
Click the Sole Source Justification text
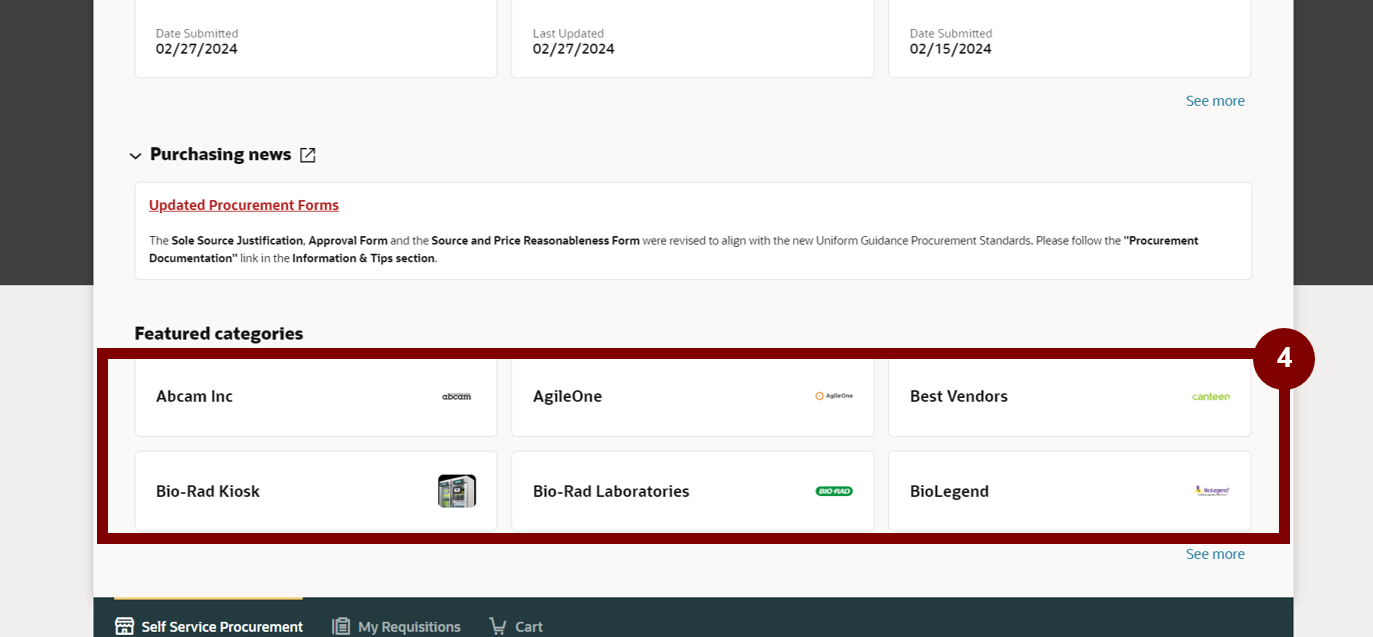coord(237,241)
